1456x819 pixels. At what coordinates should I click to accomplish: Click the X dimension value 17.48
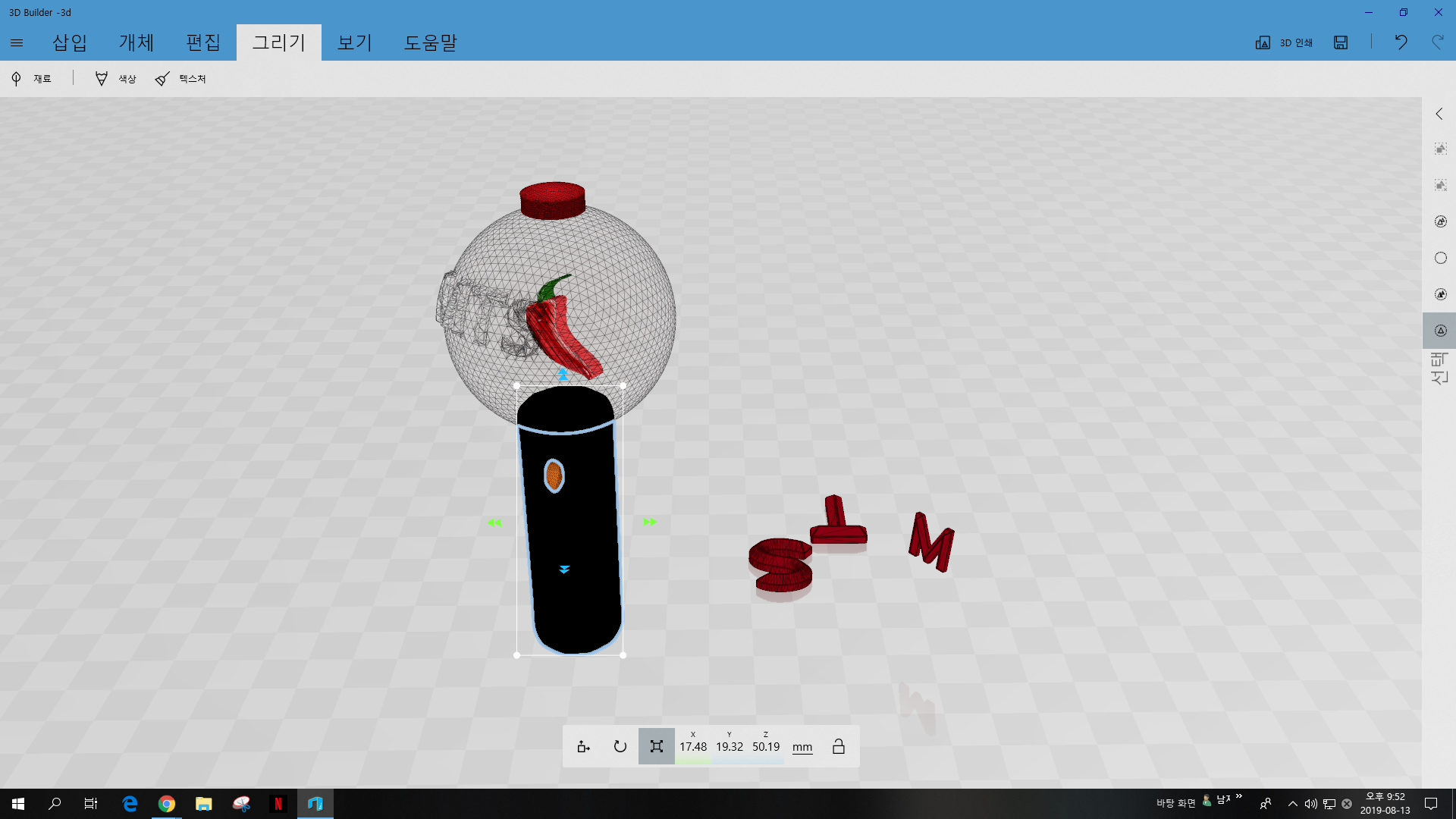(x=692, y=747)
